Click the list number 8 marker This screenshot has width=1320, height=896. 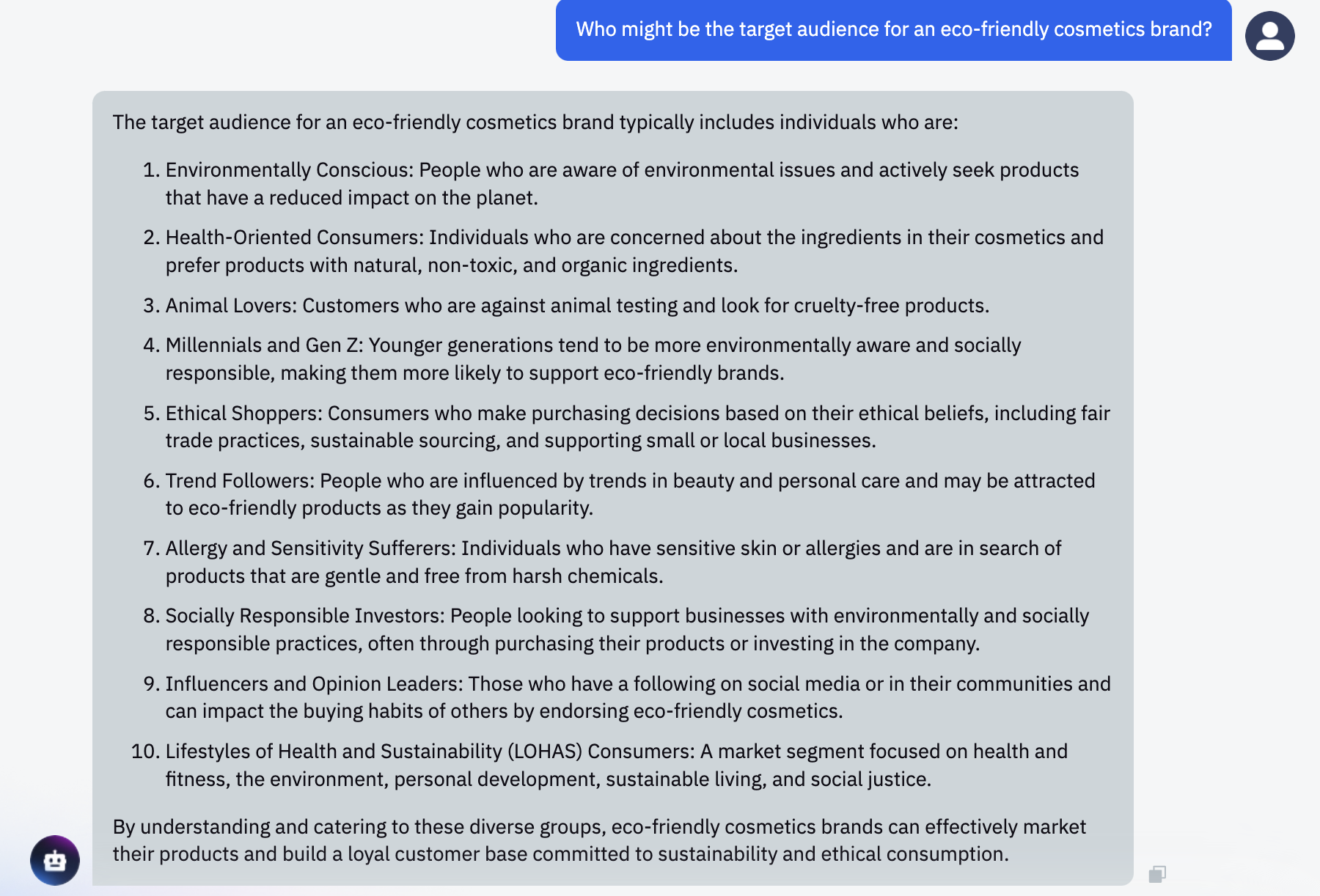pos(151,616)
